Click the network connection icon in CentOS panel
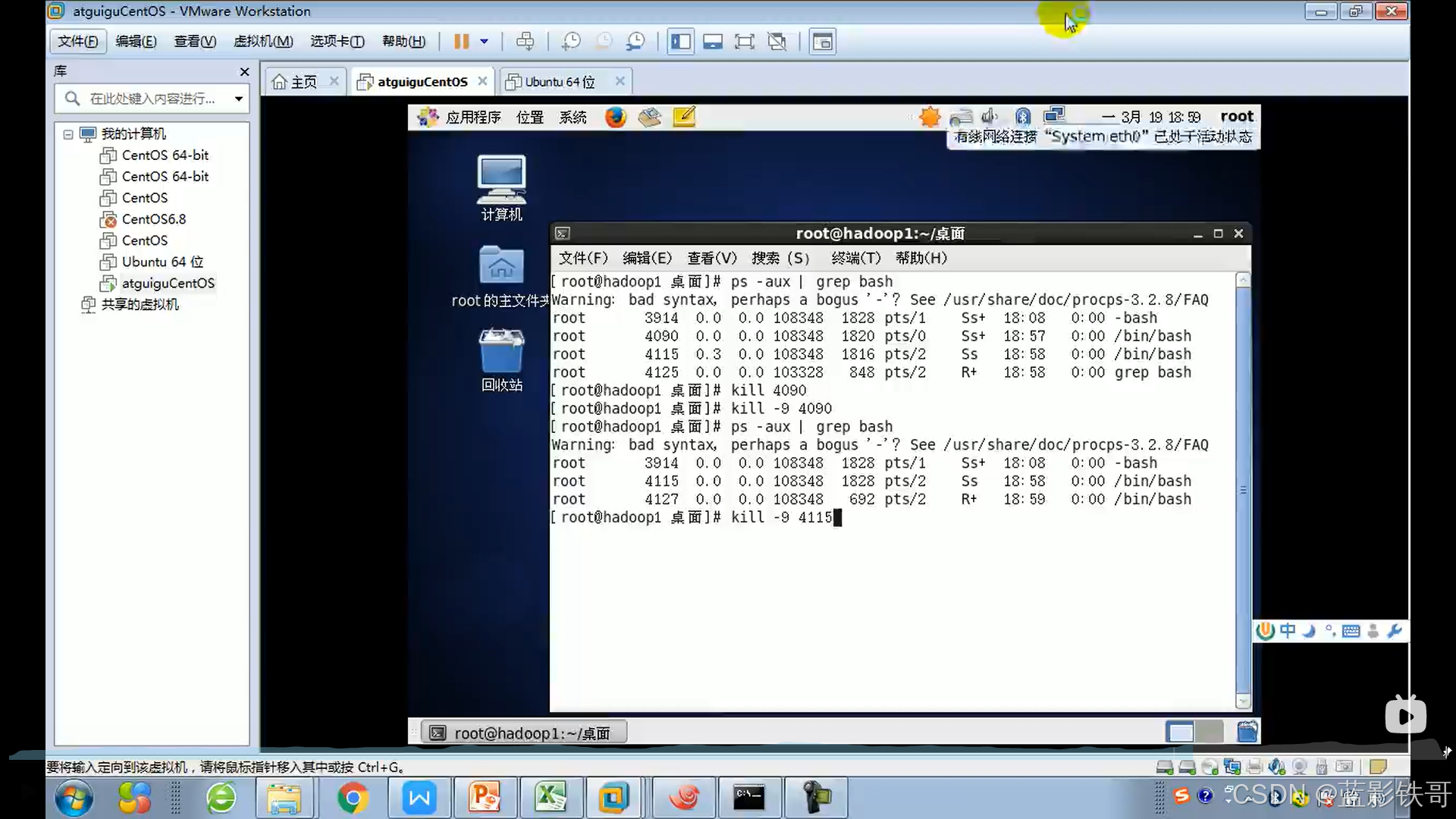Image resolution: width=1456 pixels, height=819 pixels. click(1054, 115)
